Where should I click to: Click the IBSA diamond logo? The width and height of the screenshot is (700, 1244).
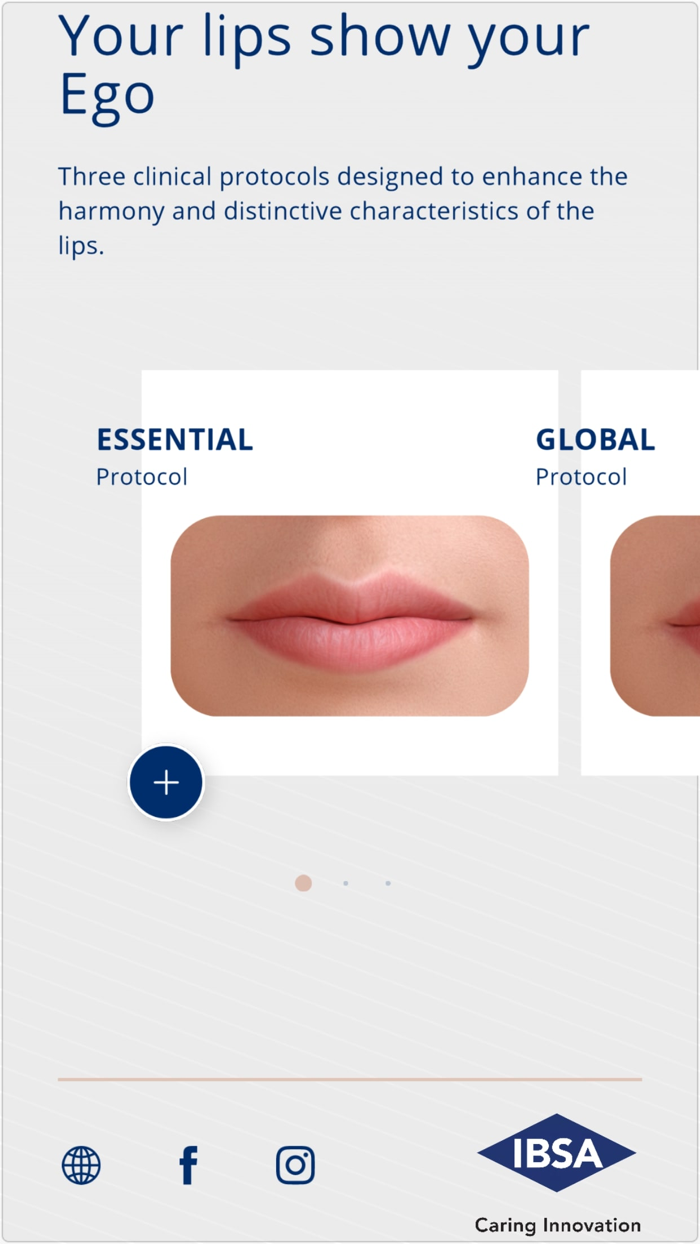[x=556, y=1154]
